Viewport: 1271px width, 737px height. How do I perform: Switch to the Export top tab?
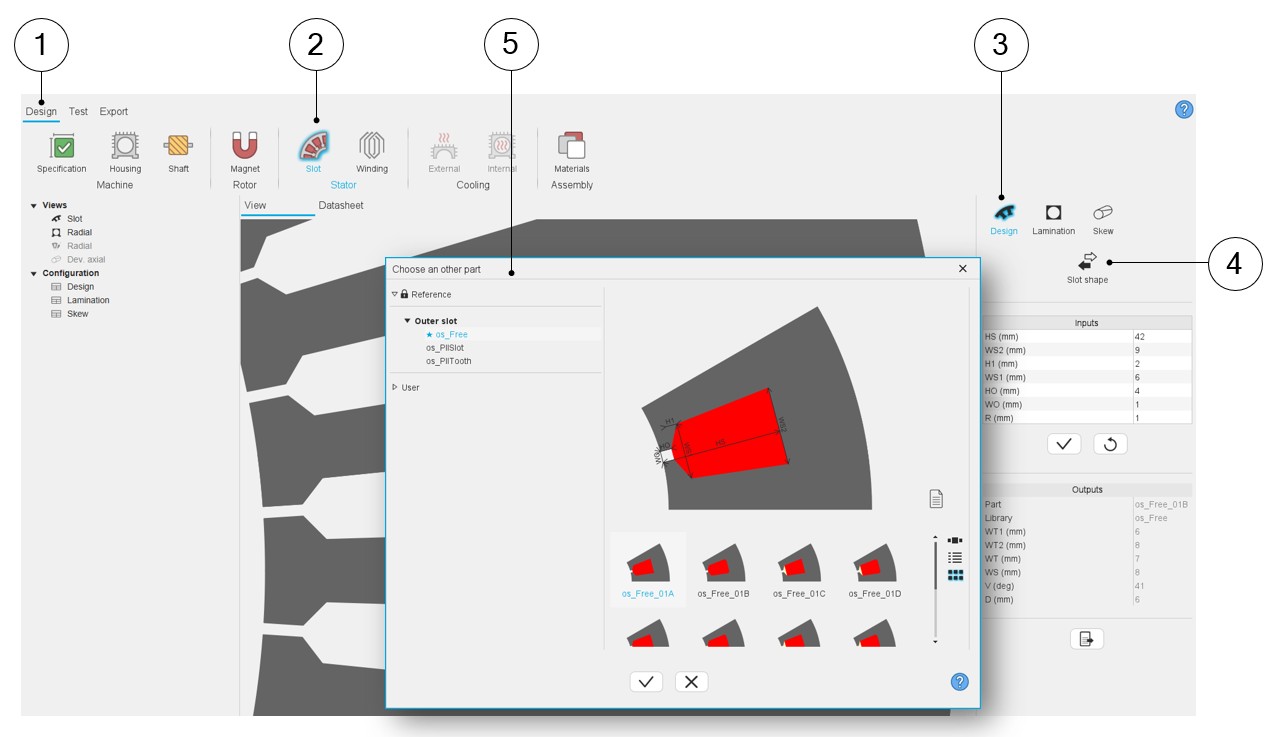coord(113,112)
